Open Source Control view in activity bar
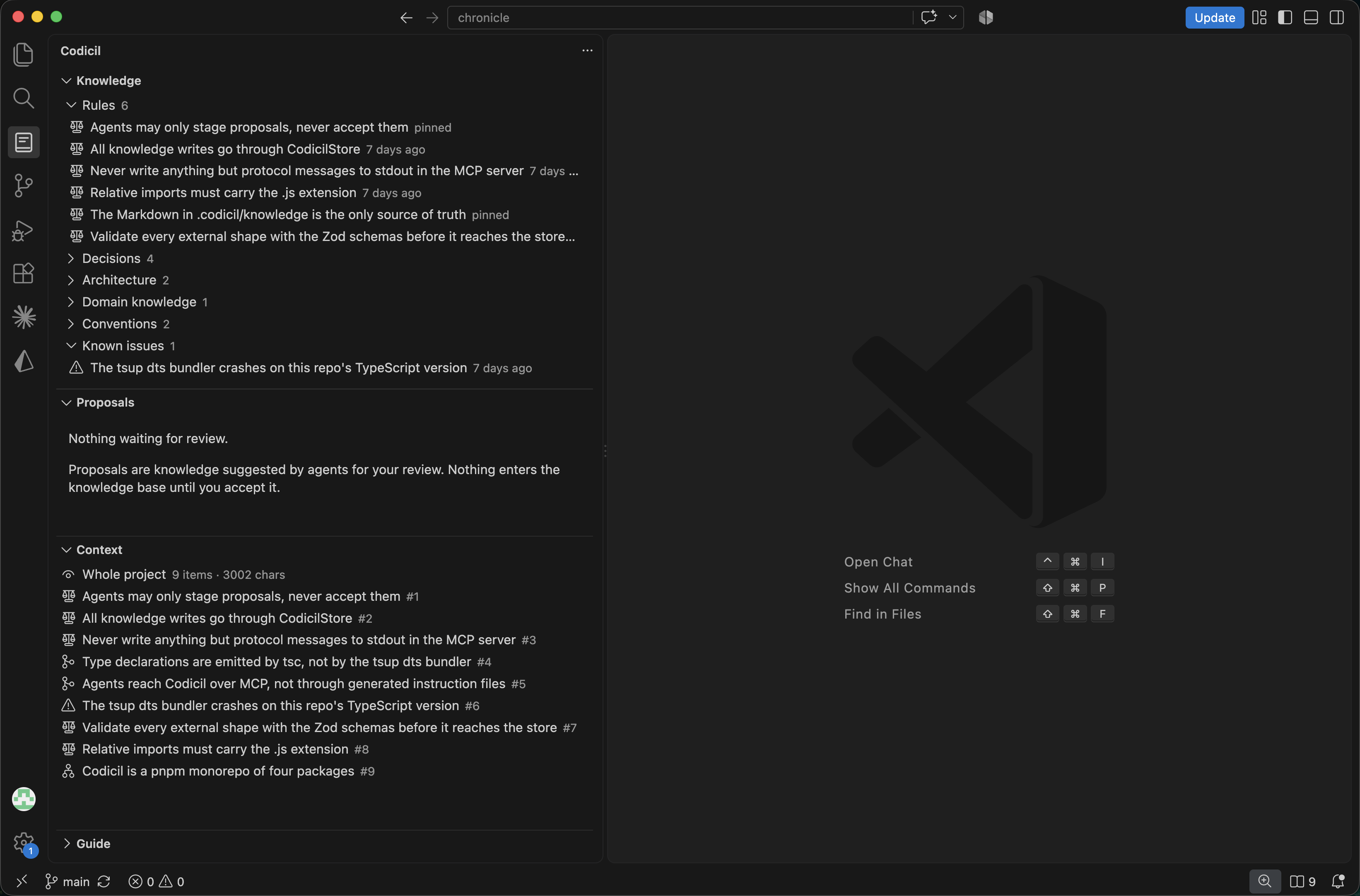The height and width of the screenshot is (896, 1360). pos(24,186)
